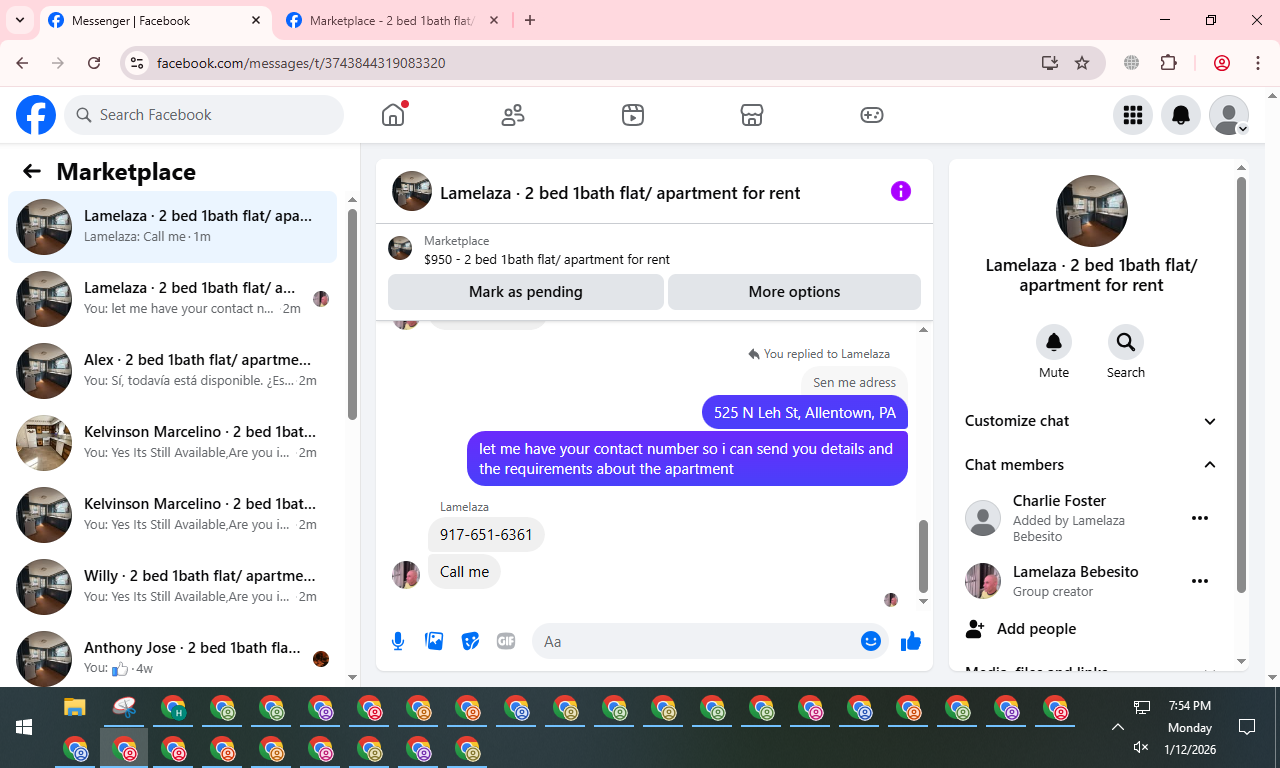Open account profile avatar menu

pos(1229,115)
